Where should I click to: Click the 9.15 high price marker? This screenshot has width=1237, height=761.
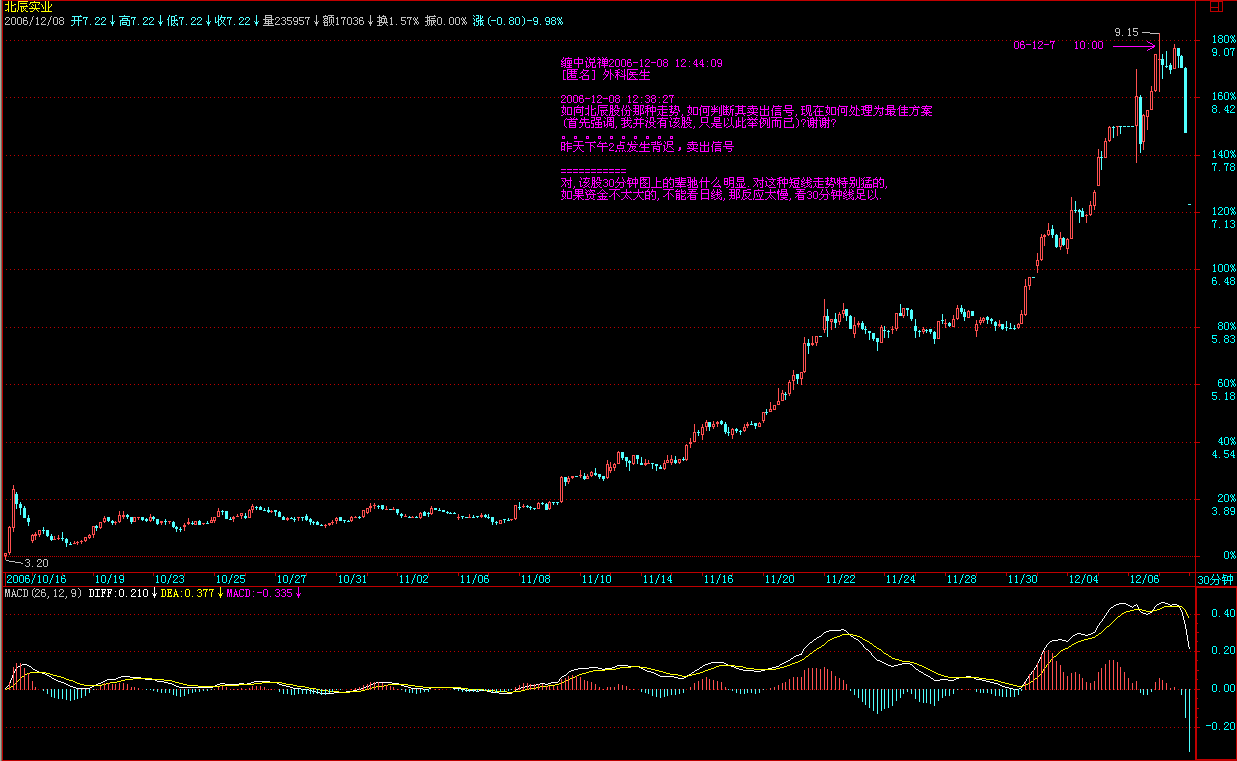pyautogui.click(x=1127, y=33)
